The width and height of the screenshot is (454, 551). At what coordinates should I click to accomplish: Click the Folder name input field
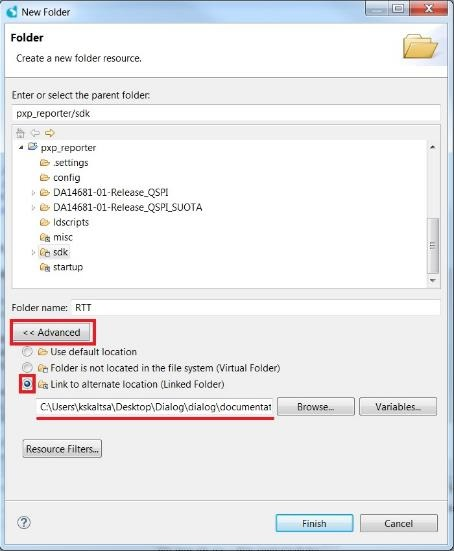tap(255, 307)
